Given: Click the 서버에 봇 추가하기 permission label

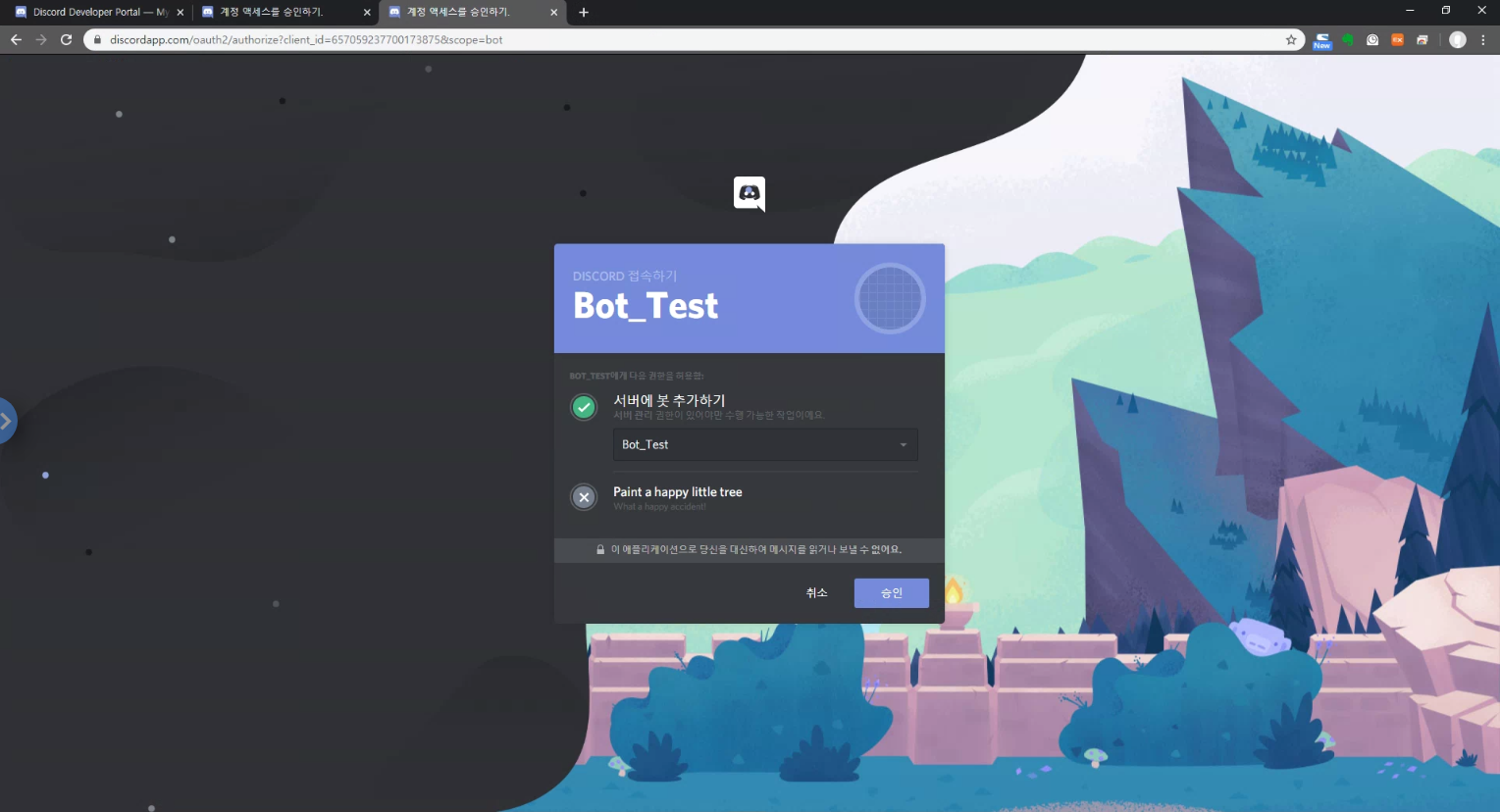Looking at the screenshot, I should [x=669, y=400].
